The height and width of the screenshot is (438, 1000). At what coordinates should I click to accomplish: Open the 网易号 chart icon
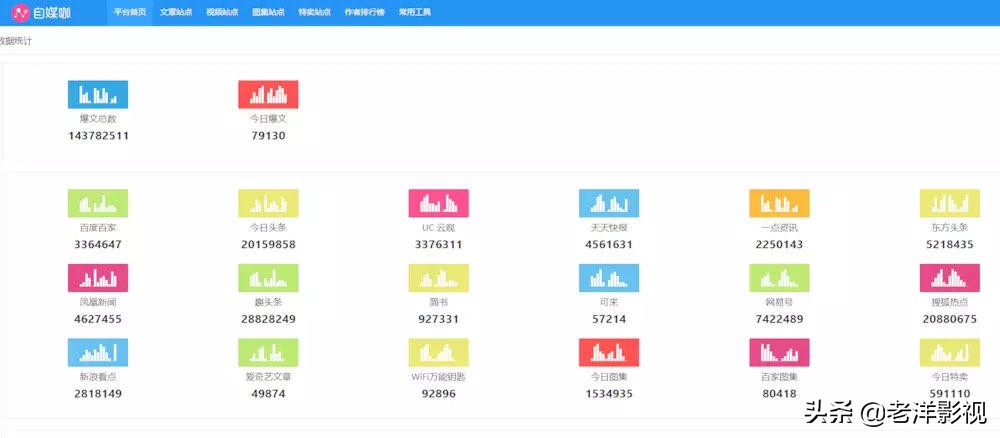(x=779, y=278)
